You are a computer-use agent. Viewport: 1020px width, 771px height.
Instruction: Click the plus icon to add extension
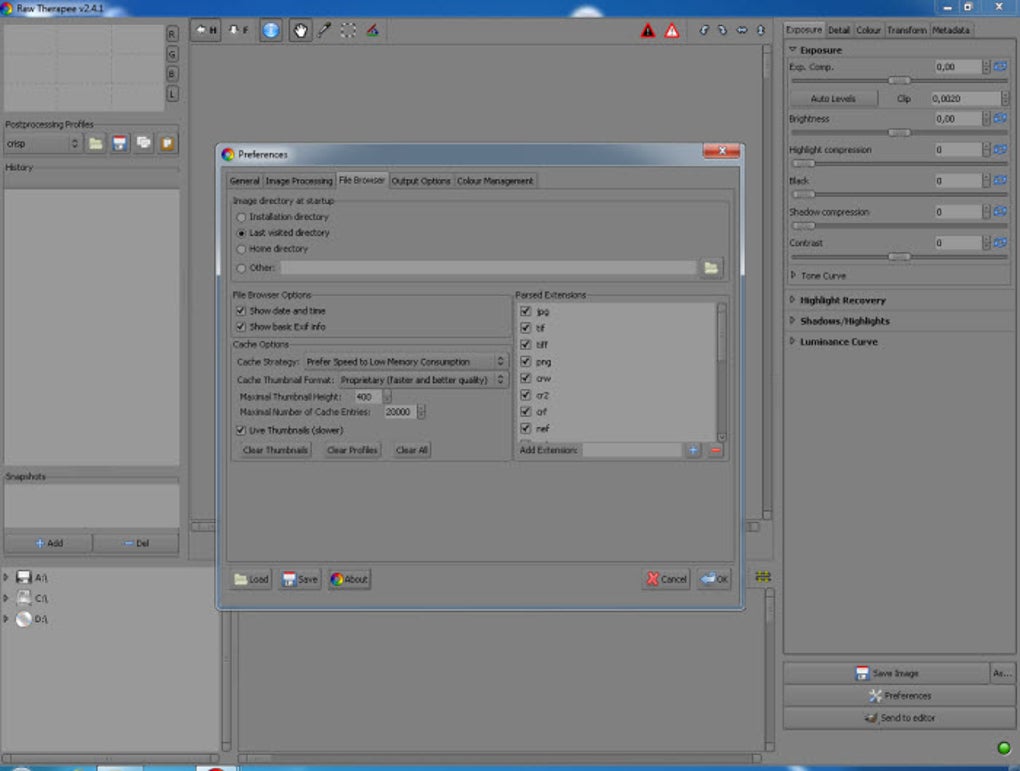[693, 450]
